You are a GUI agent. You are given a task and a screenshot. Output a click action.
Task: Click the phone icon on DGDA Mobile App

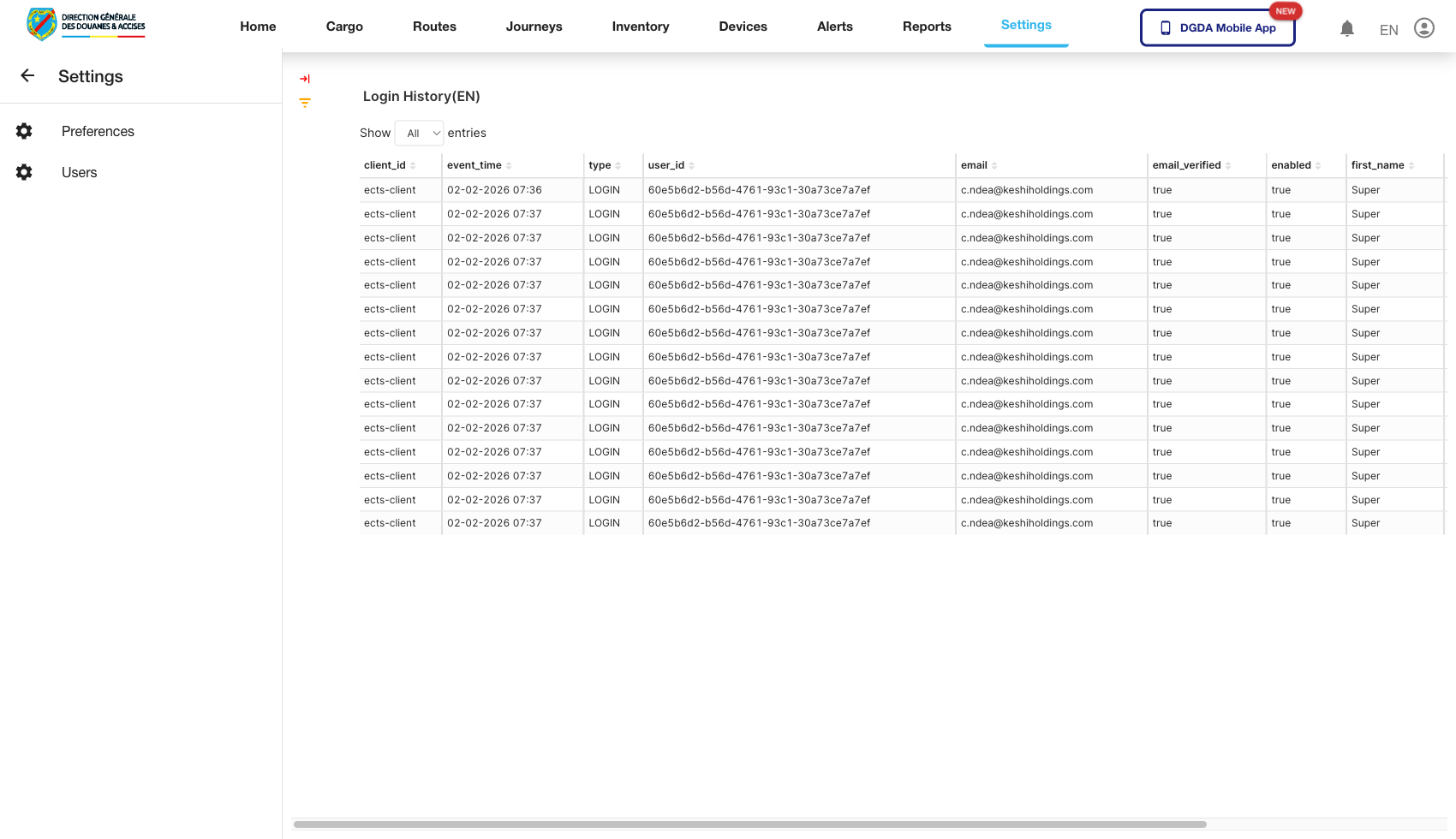1165,27
